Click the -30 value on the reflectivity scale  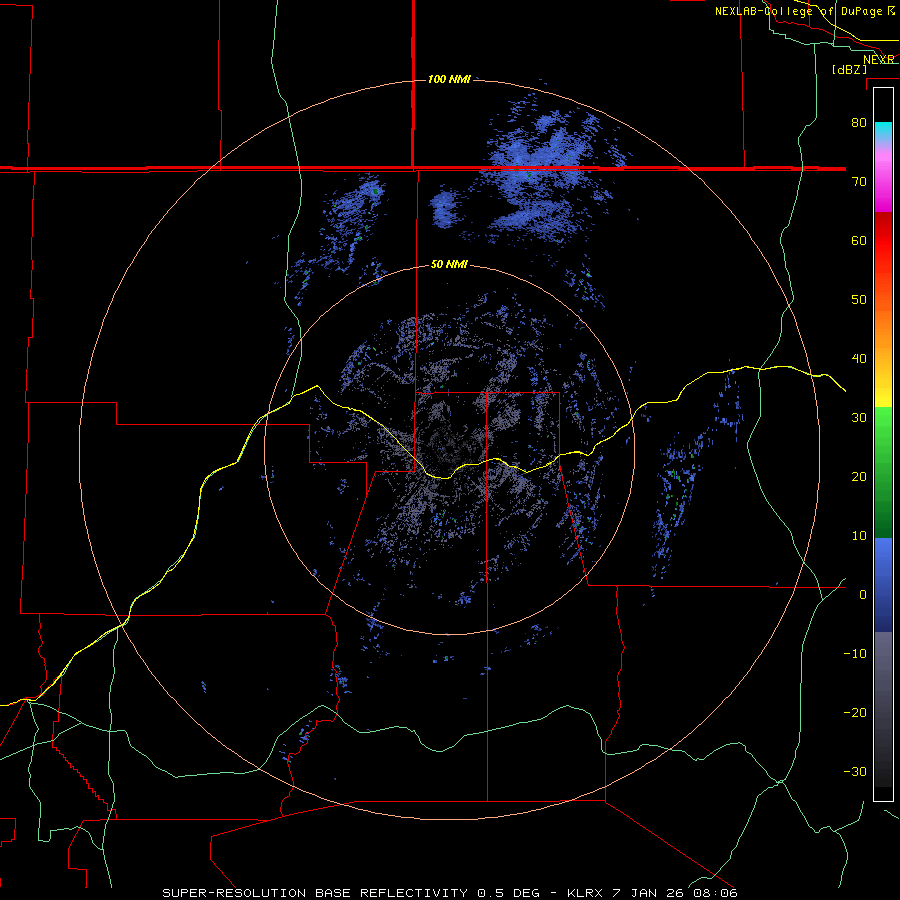coord(855,771)
